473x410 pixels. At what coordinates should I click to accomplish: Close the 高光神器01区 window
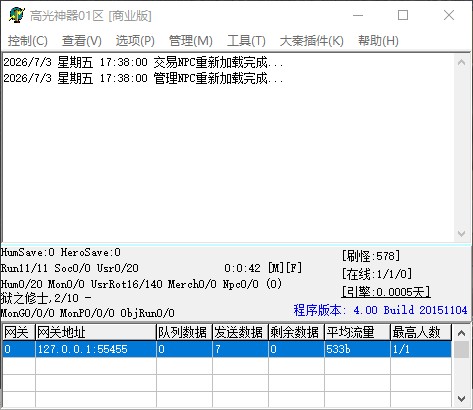[x=449, y=15]
